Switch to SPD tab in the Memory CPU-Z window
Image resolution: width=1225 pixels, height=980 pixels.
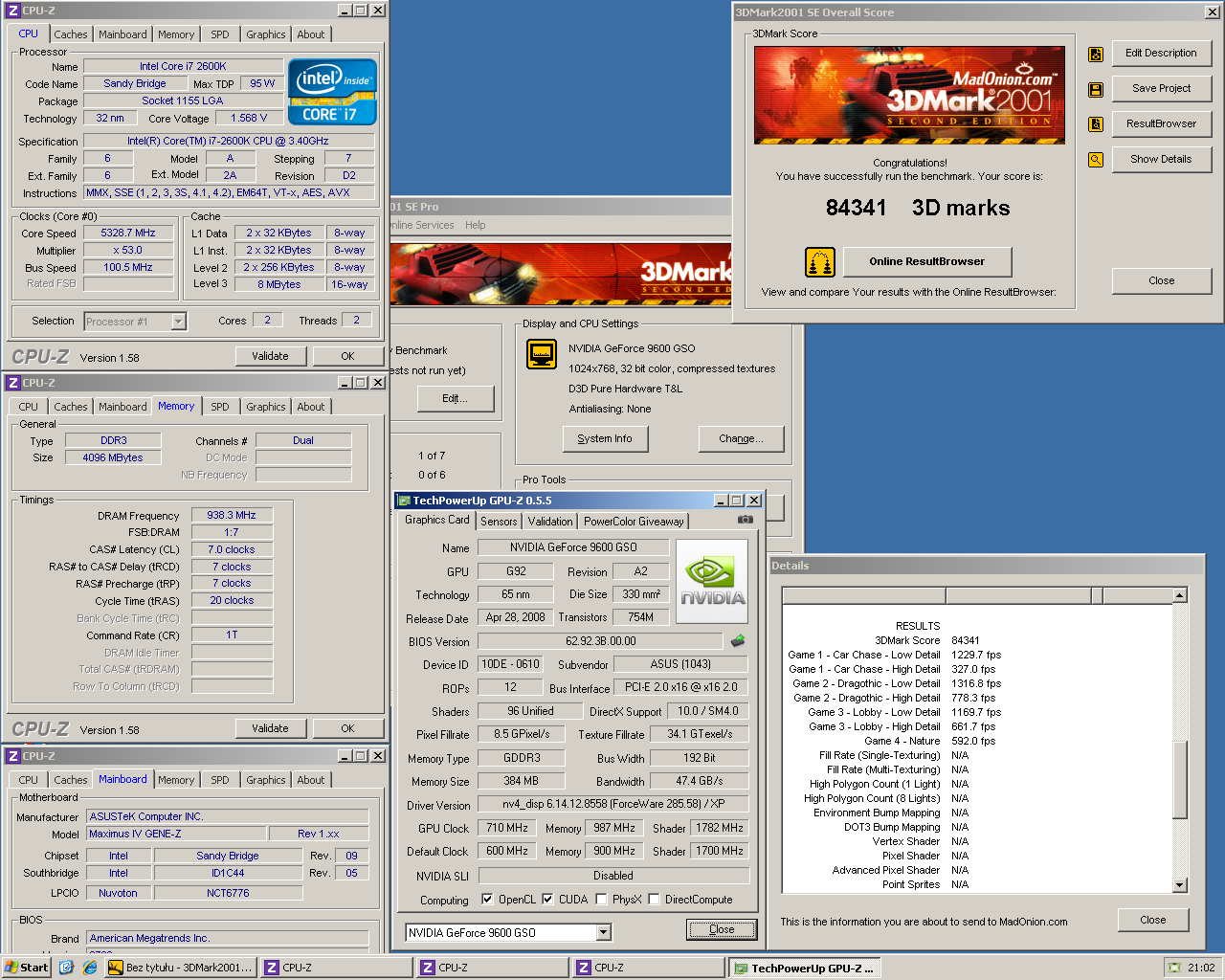(220, 407)
